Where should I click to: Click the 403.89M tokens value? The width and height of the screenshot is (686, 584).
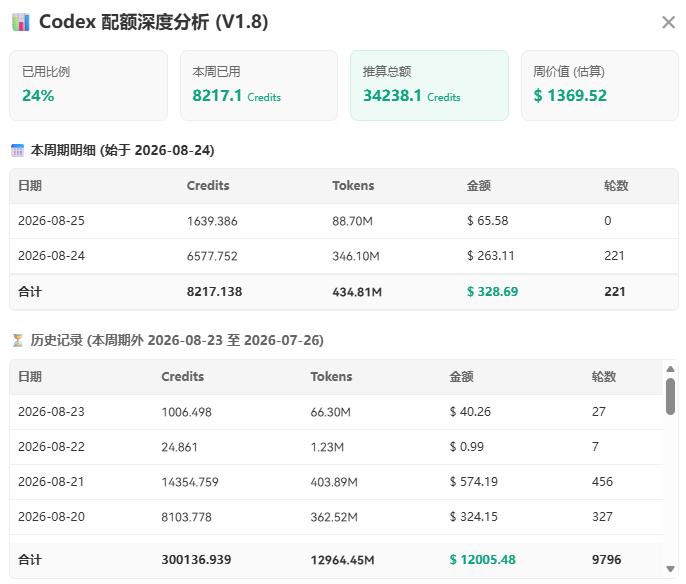[334, 482]
